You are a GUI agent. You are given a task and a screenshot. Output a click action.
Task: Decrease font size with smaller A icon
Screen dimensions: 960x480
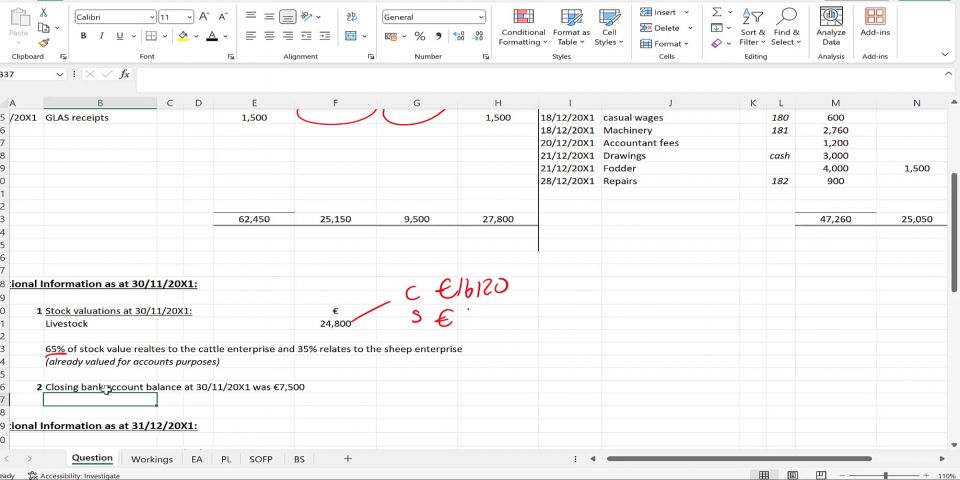[x=223, y=17]
